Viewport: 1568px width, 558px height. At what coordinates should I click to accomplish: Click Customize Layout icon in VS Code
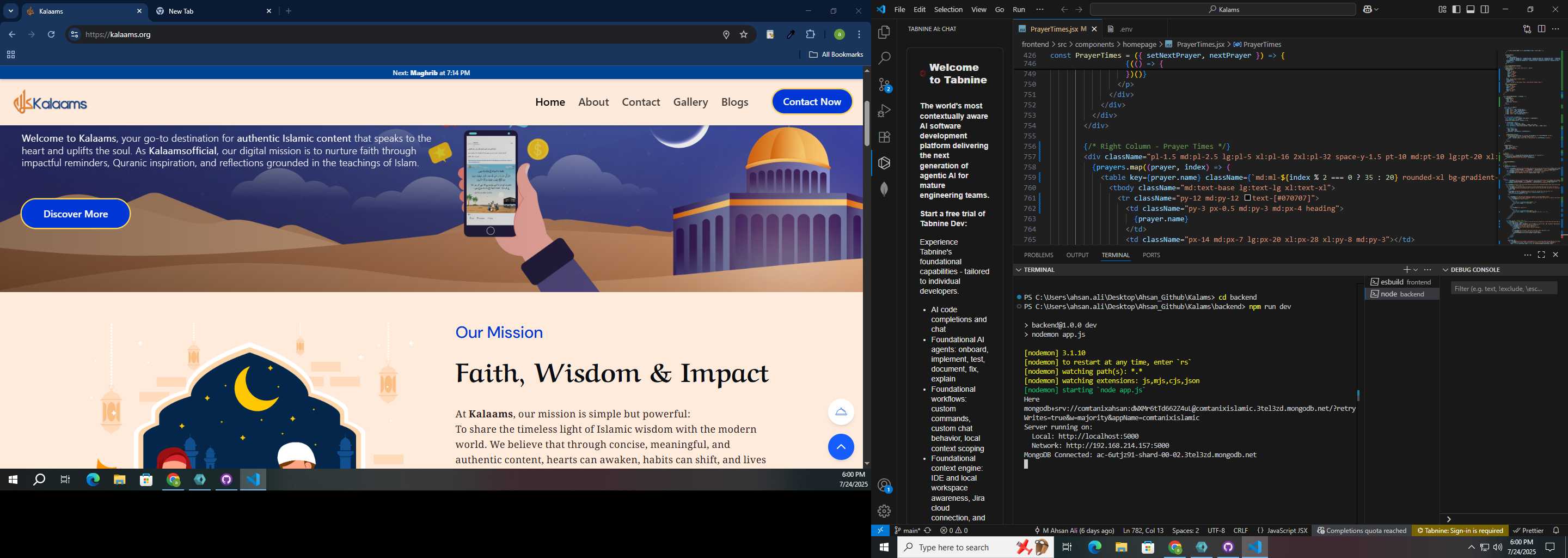(x=1442, y=10)
